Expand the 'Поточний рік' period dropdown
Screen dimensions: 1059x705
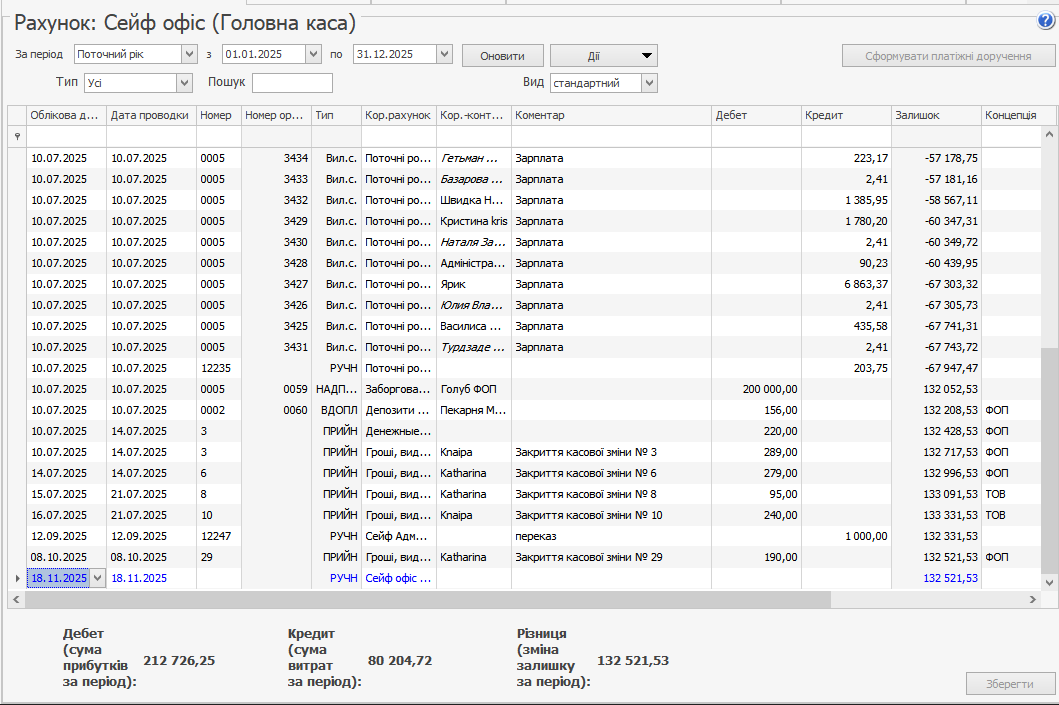189,54
